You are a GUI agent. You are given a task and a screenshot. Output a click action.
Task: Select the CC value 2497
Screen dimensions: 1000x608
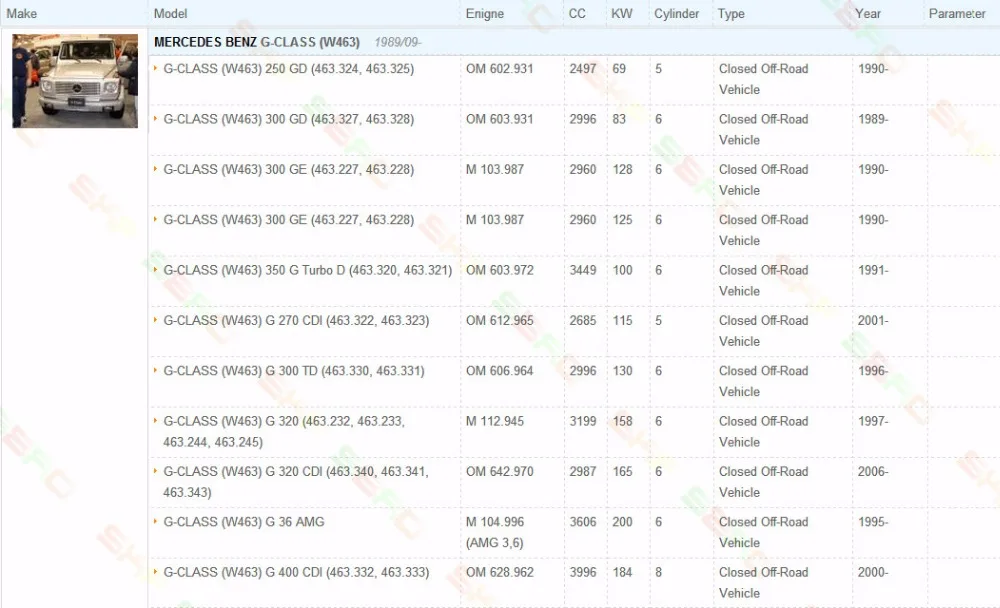coord(583,68)
